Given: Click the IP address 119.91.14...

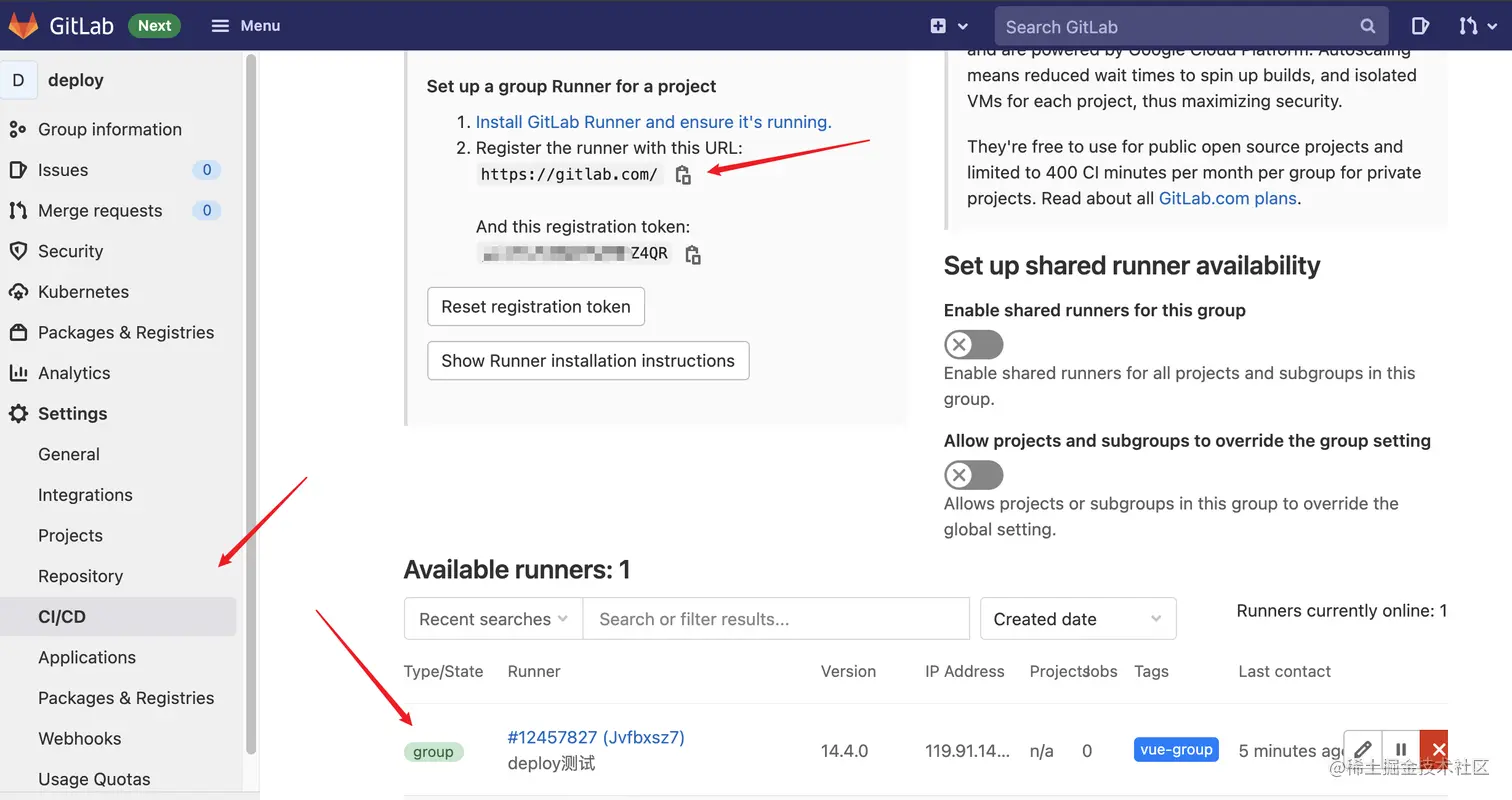Looking at the screenshot, I should click(x=967, y=751).
